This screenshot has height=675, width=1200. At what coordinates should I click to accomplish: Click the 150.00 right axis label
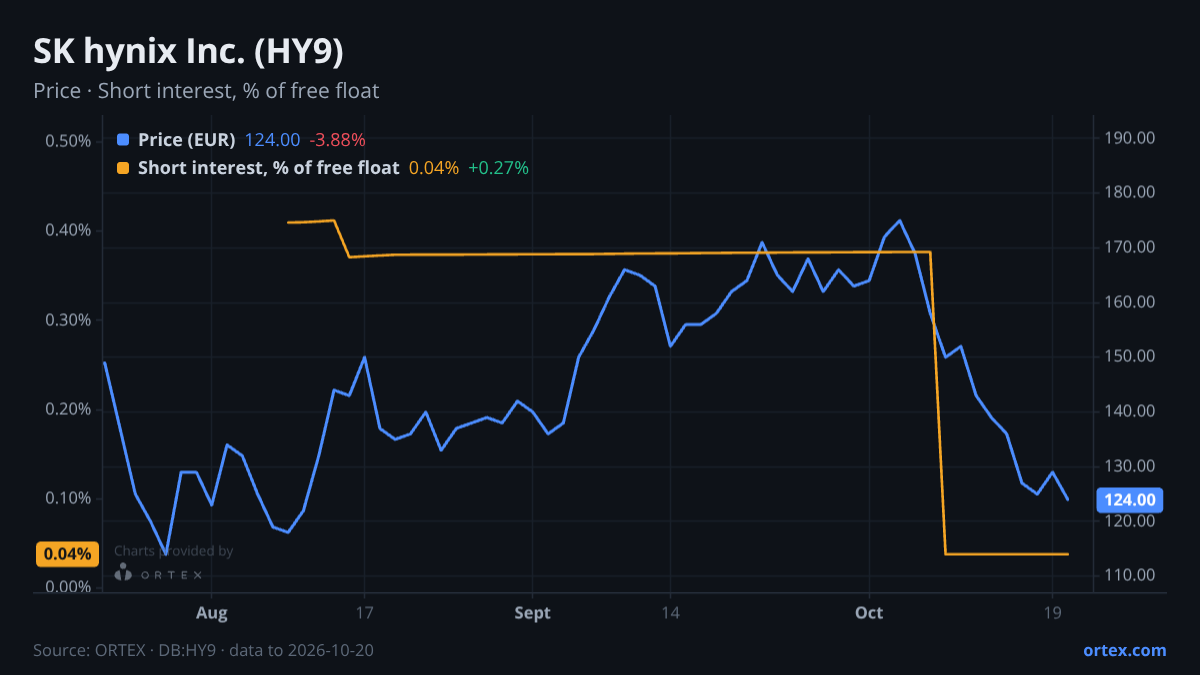(1130, 356)
